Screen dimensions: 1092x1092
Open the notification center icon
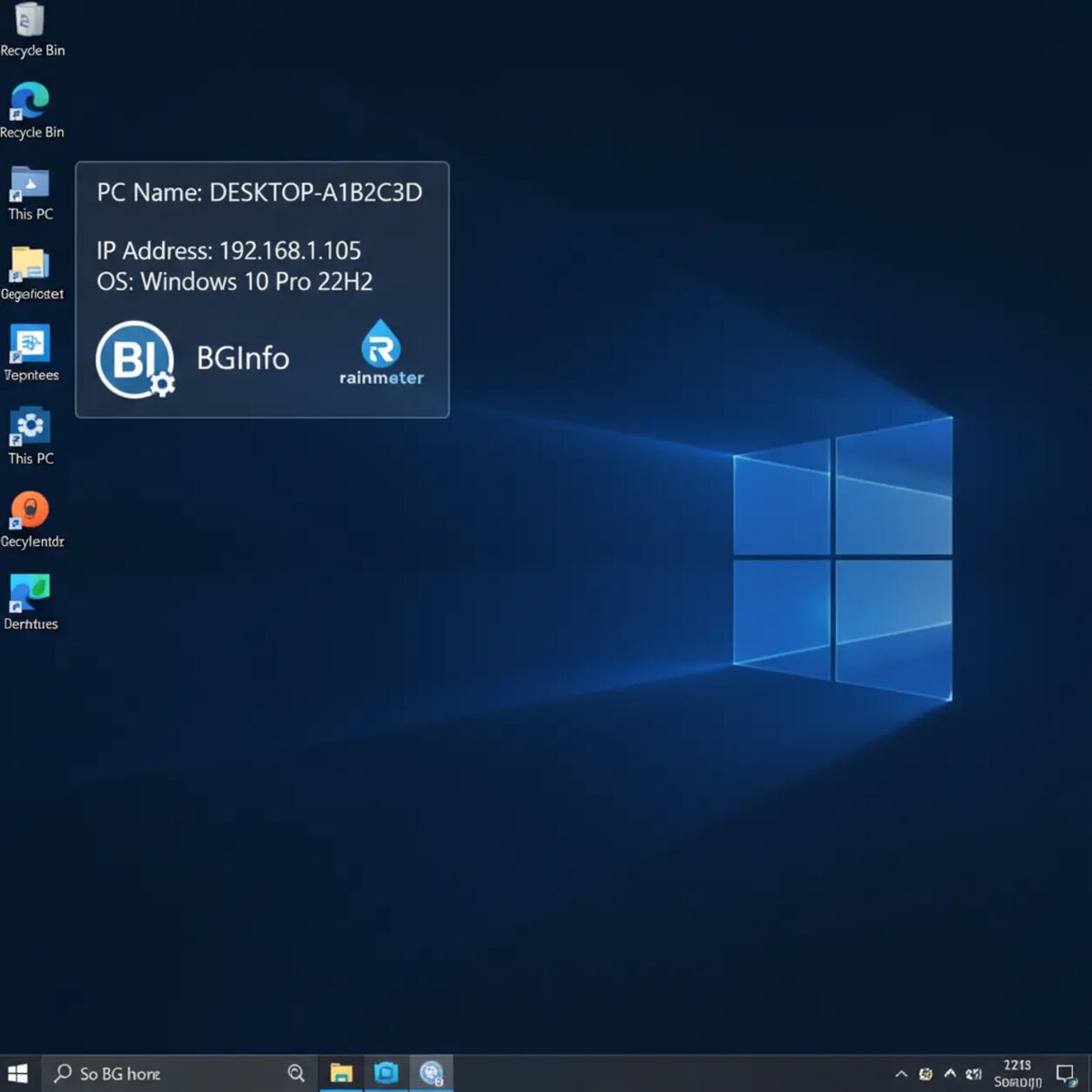(1066, 1075)
